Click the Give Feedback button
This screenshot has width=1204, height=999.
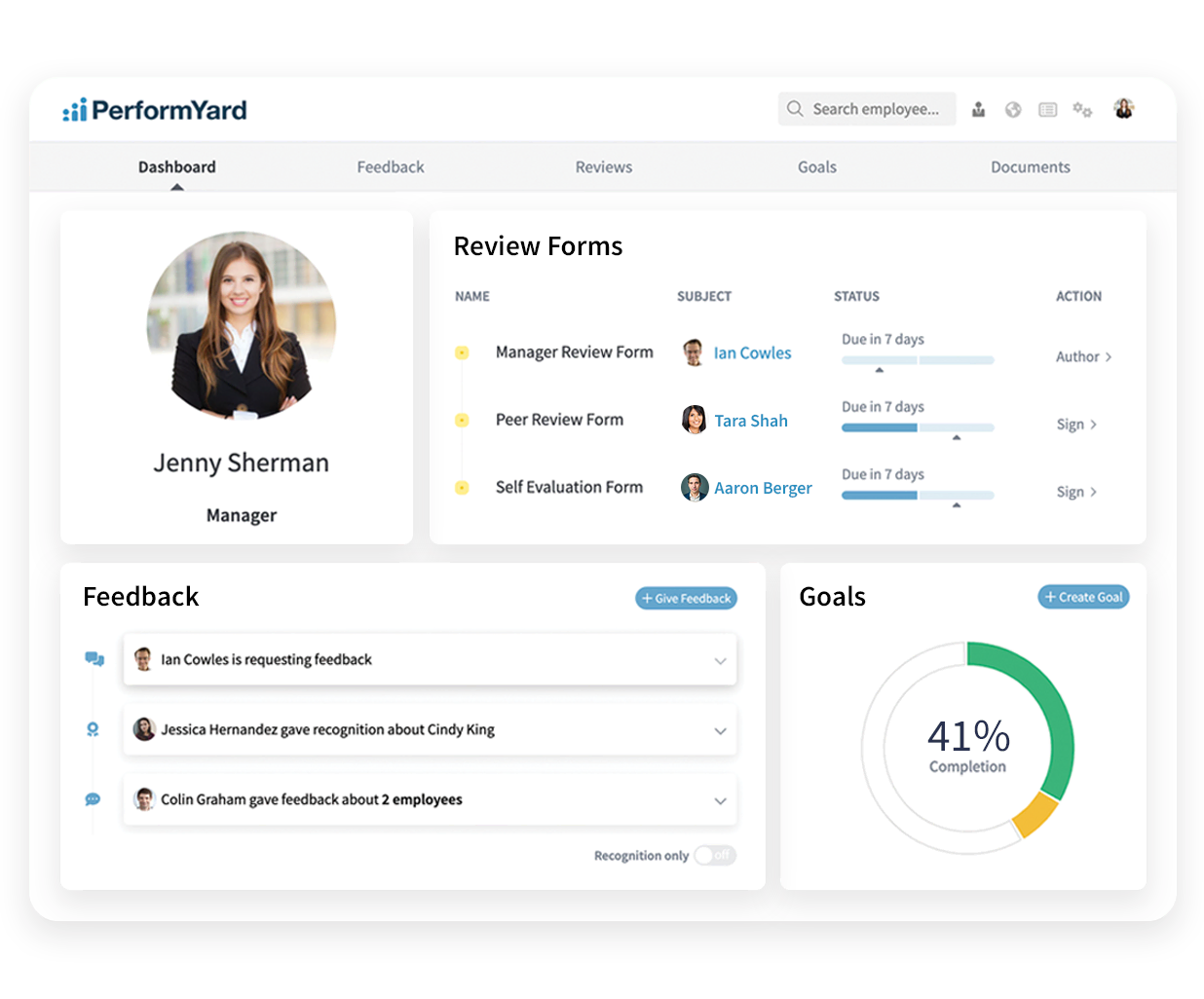686,598
